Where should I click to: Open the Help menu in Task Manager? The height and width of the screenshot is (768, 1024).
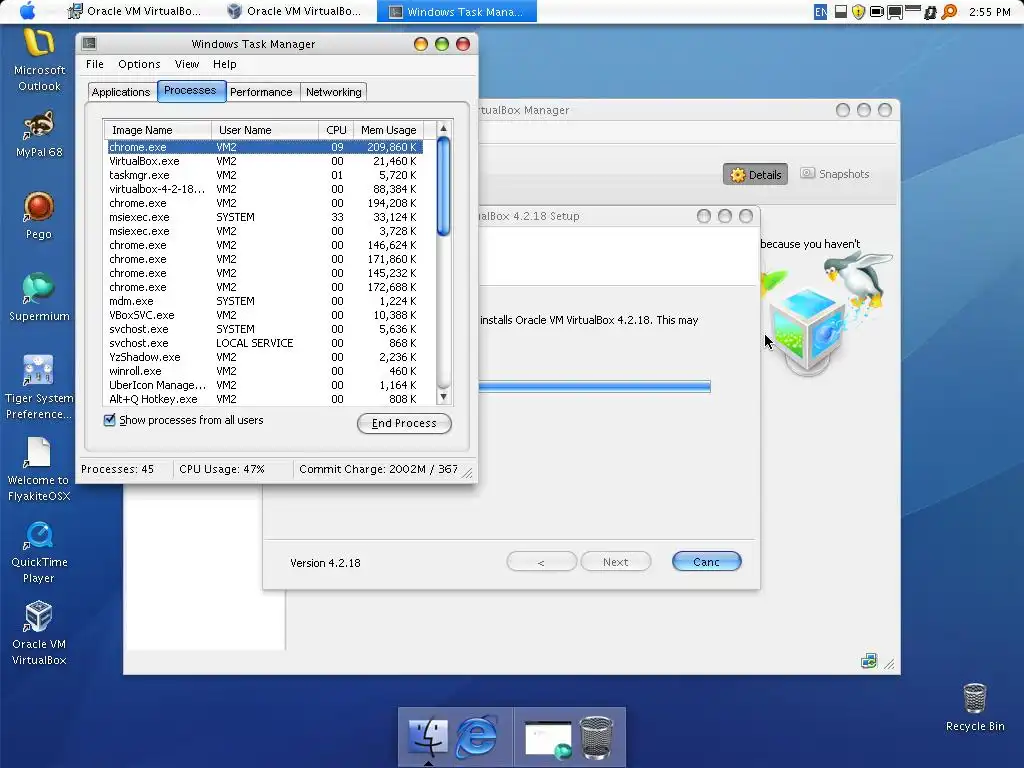[225, 64]
